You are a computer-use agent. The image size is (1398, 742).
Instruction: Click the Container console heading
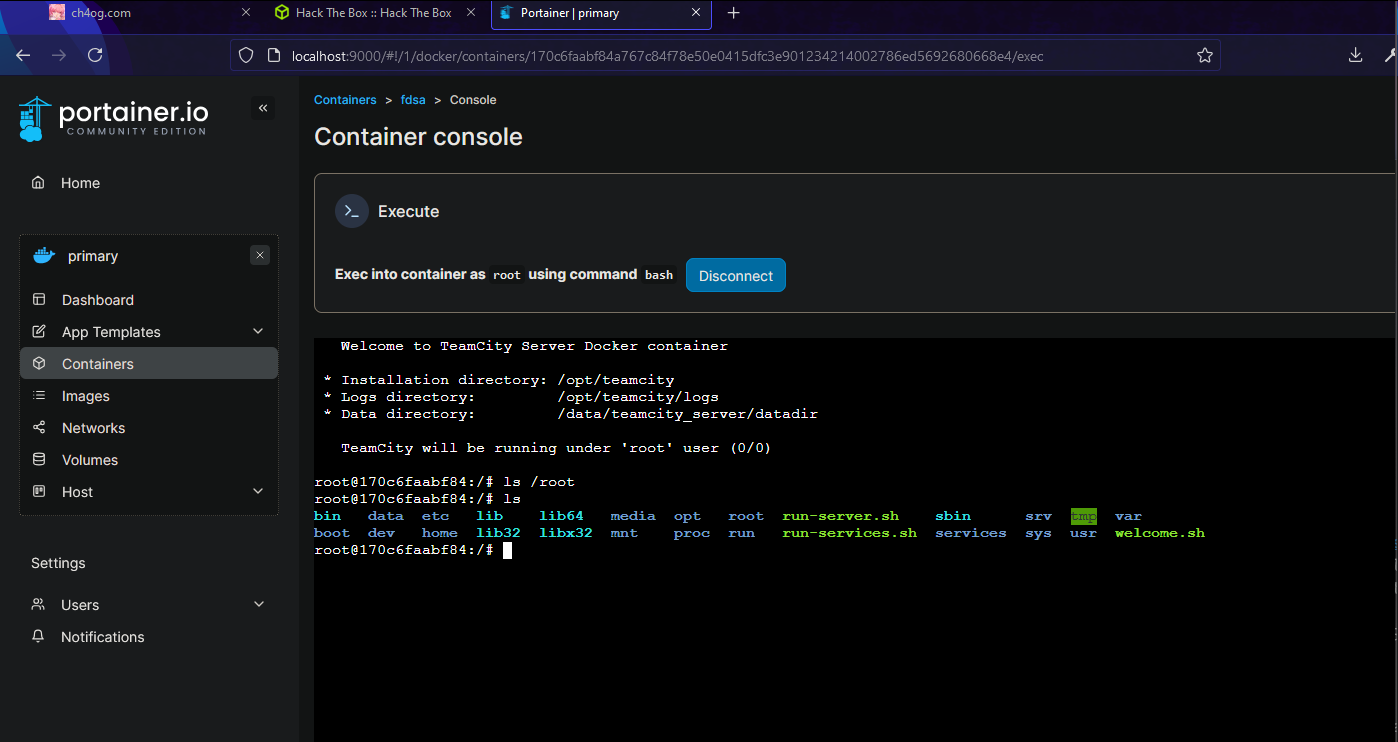(x=418, y=137)
